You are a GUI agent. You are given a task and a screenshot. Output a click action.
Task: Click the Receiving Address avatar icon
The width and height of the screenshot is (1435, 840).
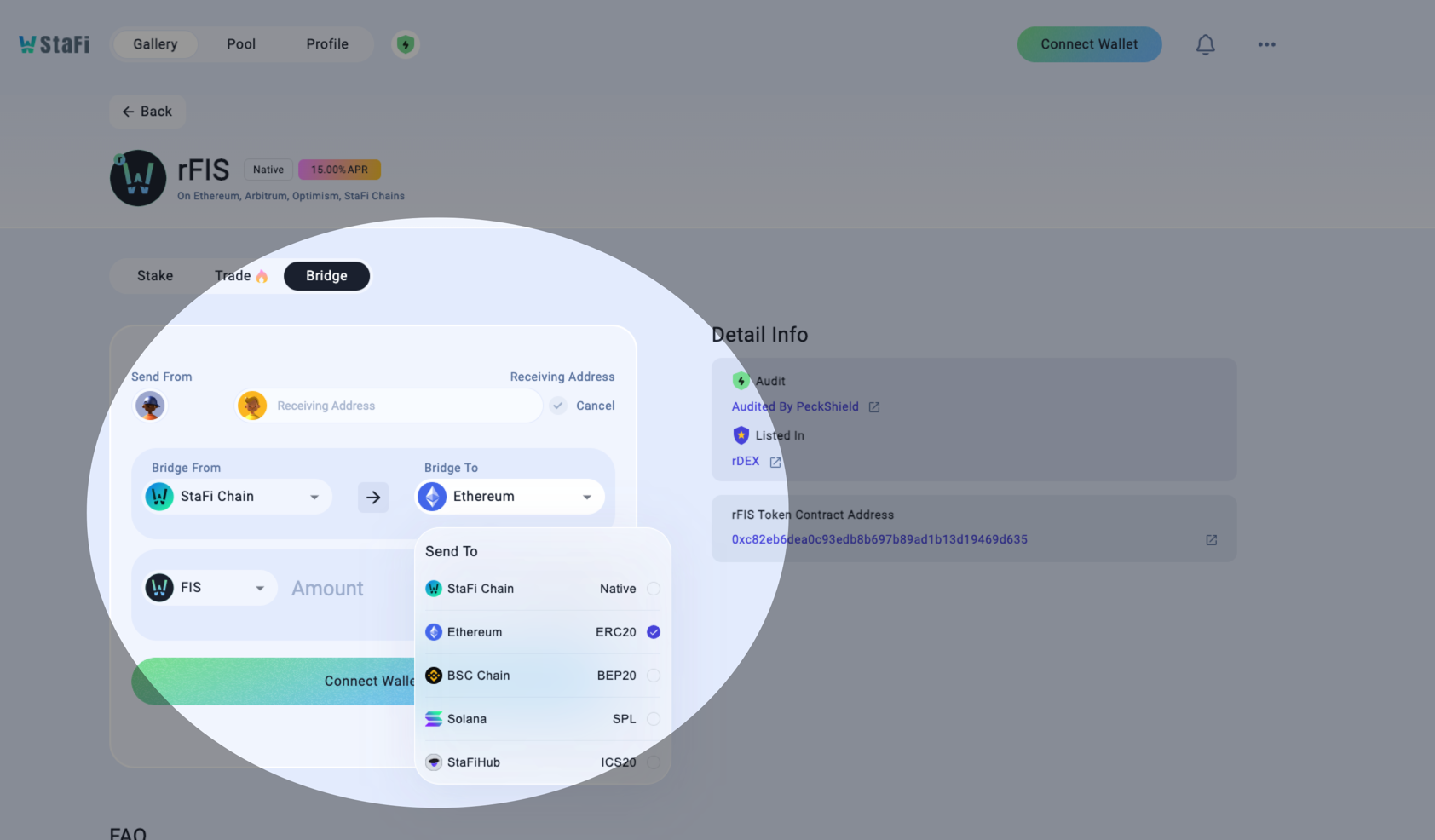252,406
